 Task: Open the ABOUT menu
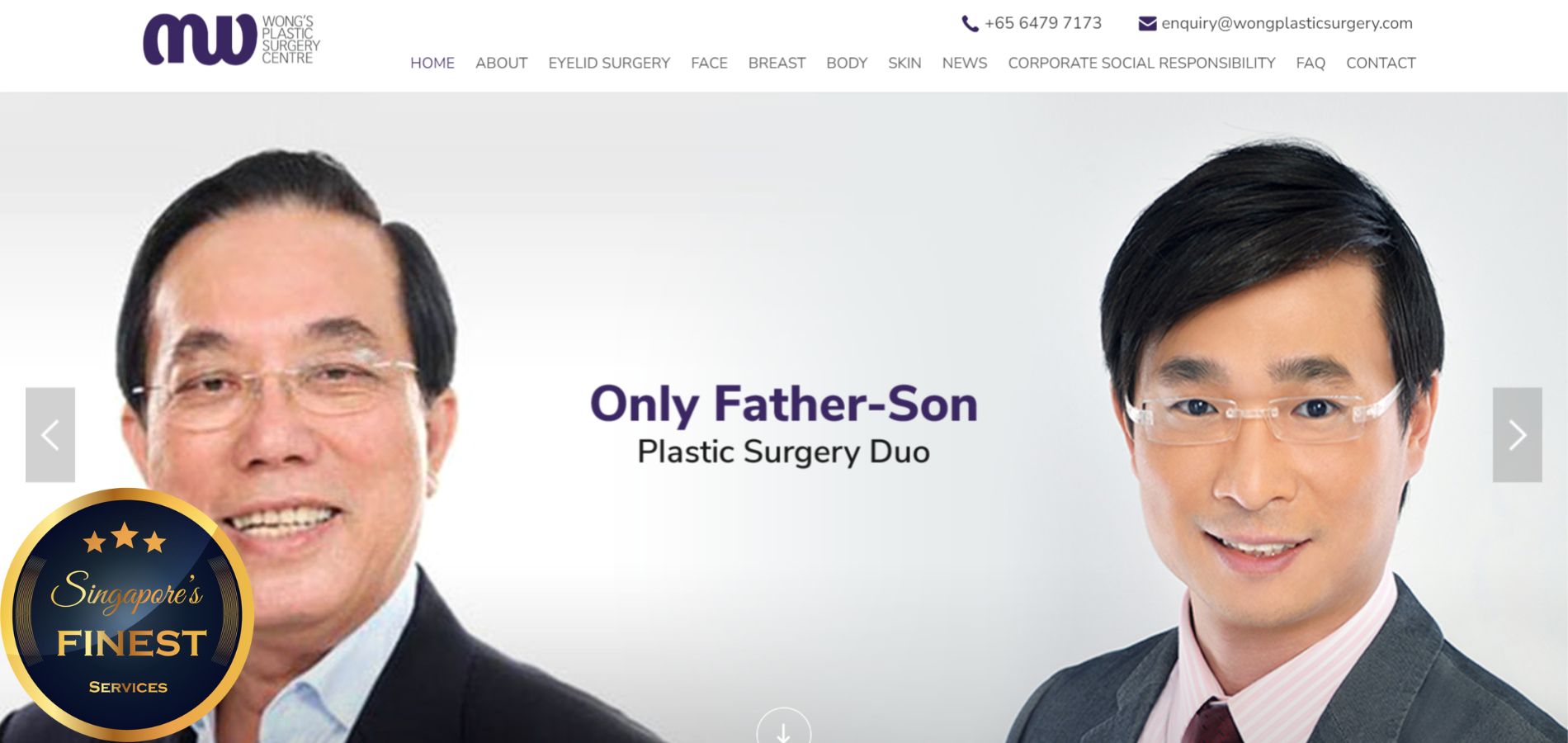[501, 63]
